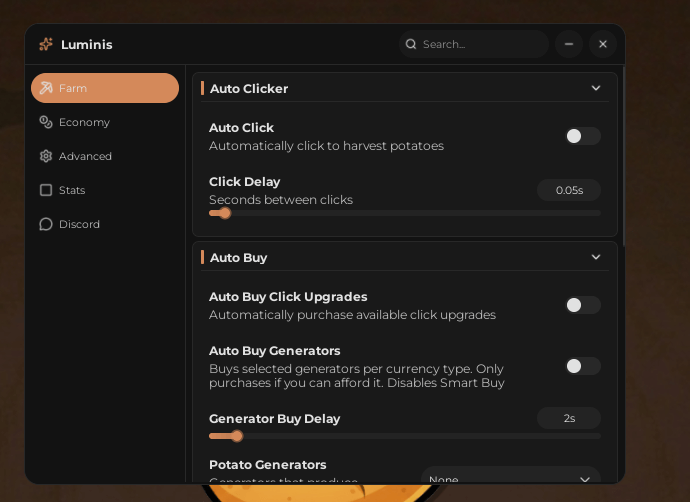Enable the Auto Click toggle
The height and width of the screenshot is (502, 690).
(x=583, y=136)
